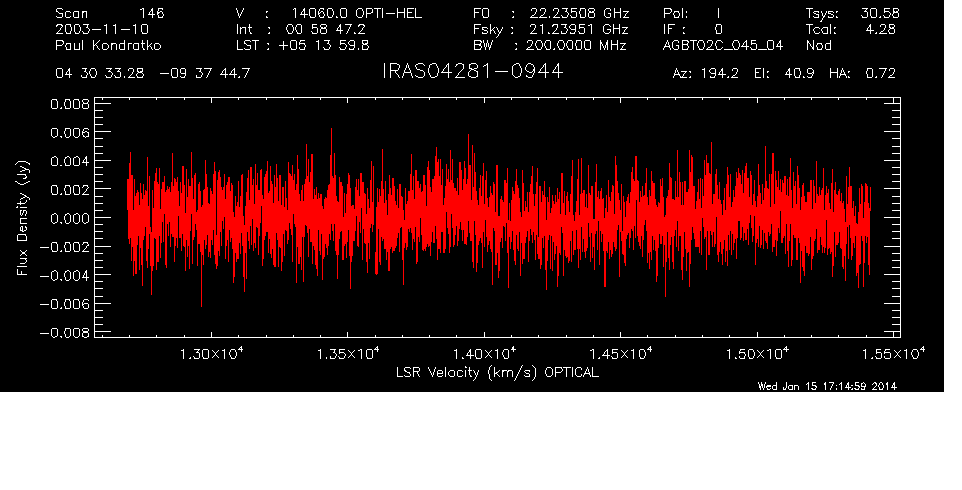The image size is (962, 490).
Task: Click y-axis tick label 0.004
Action: pyautogui.click(x=70, y=161)
